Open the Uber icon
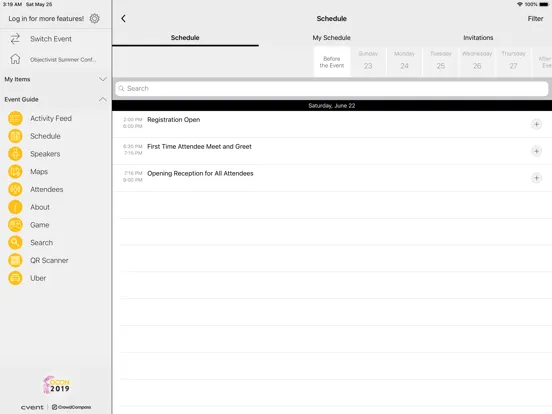The height and width of the screenshot is (414, 552). click(15, 278)
